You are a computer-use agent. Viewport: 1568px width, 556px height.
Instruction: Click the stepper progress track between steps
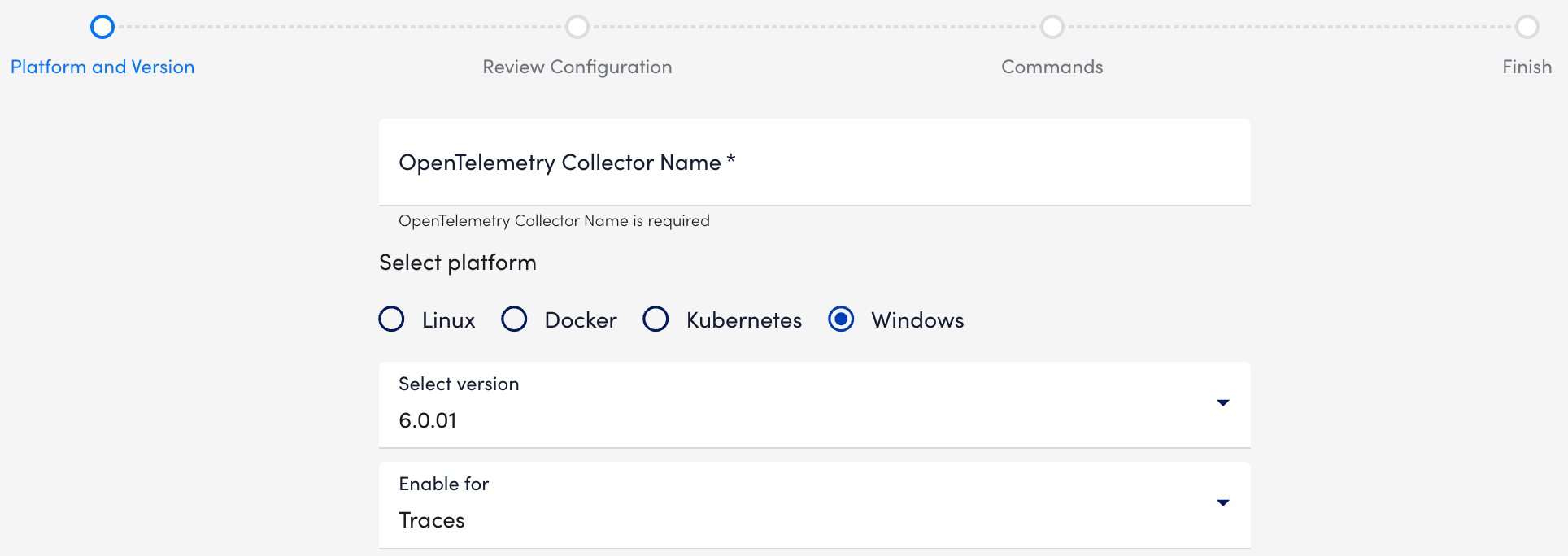coord(342,27)
